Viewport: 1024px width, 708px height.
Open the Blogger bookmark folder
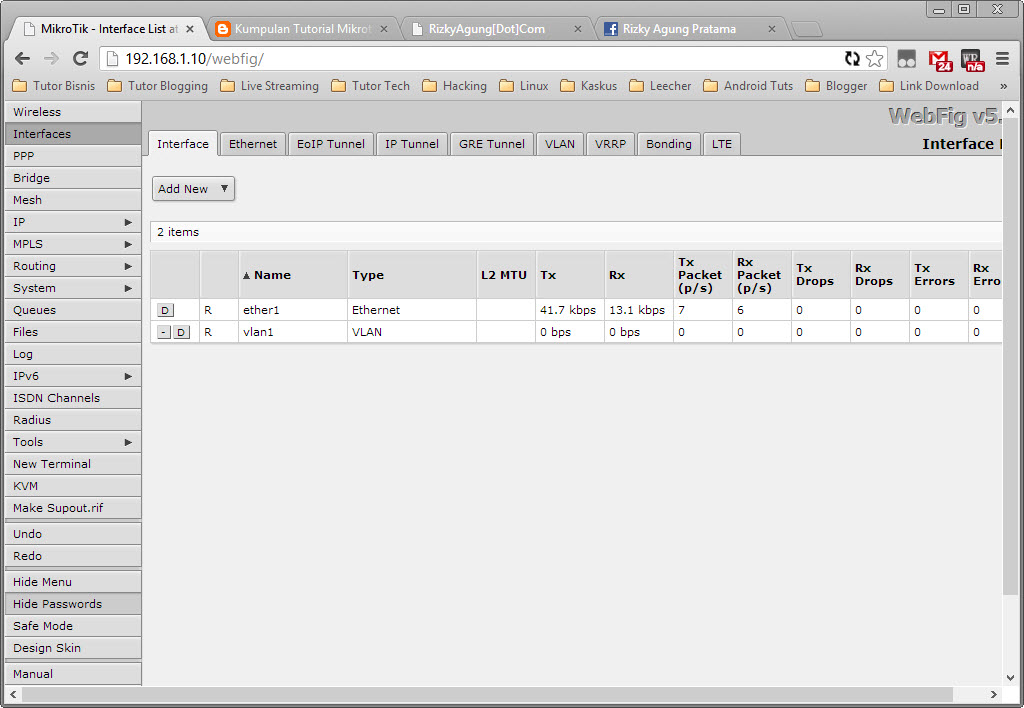coord(836,86)
